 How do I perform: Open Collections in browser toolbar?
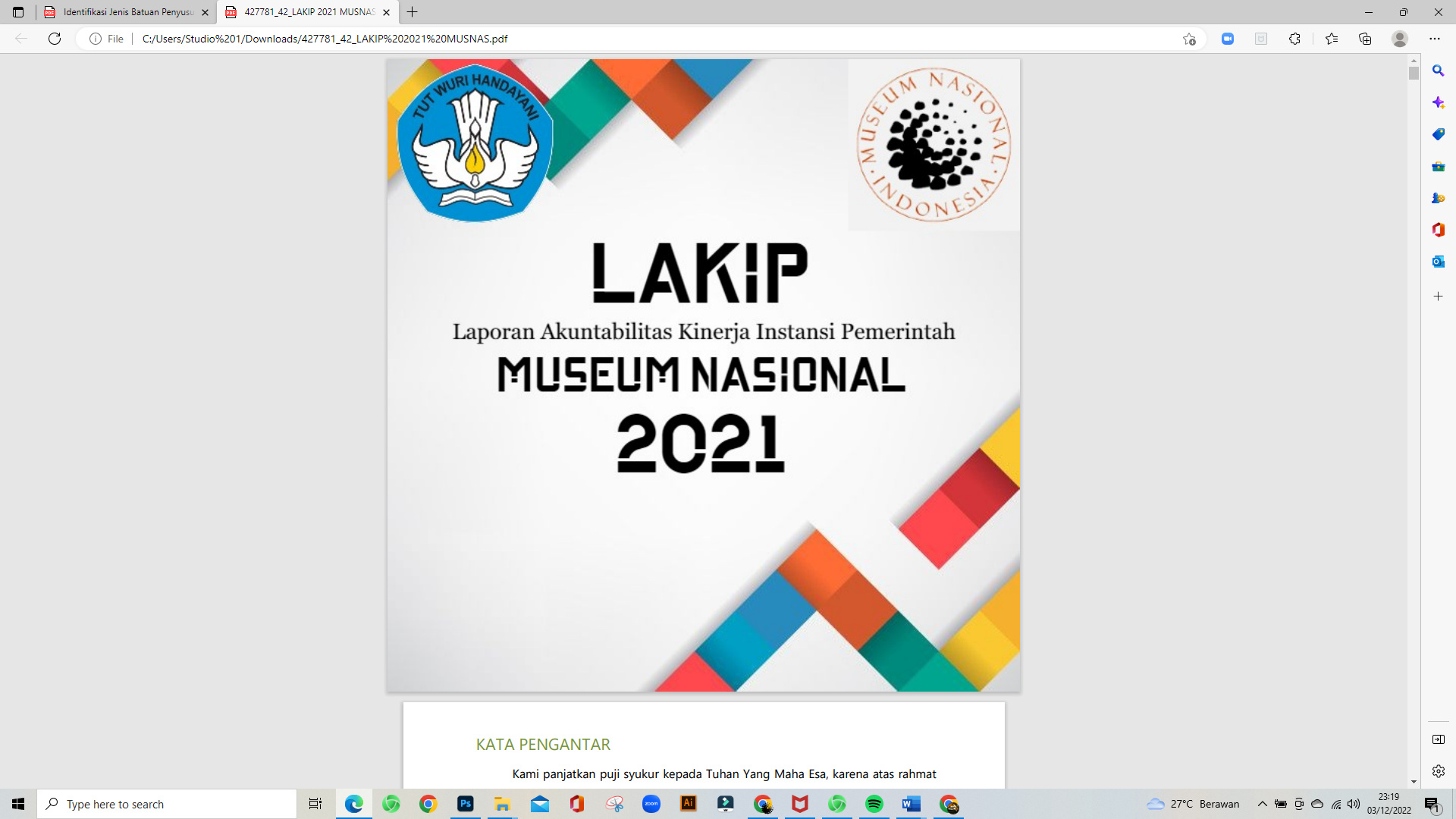[x=1365, y=39]
